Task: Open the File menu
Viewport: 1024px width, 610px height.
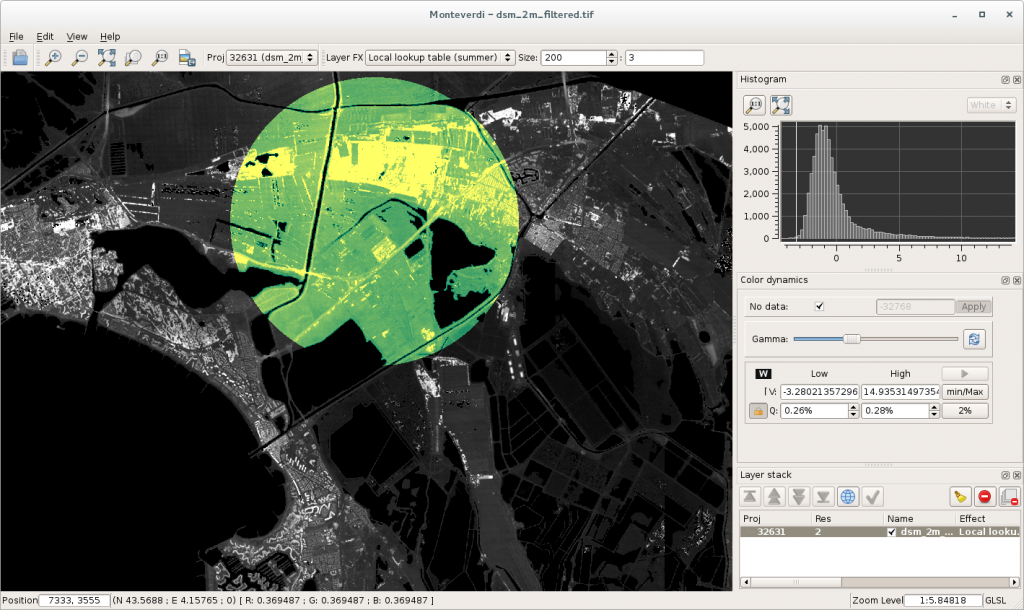Action: [x=17, y=36]
